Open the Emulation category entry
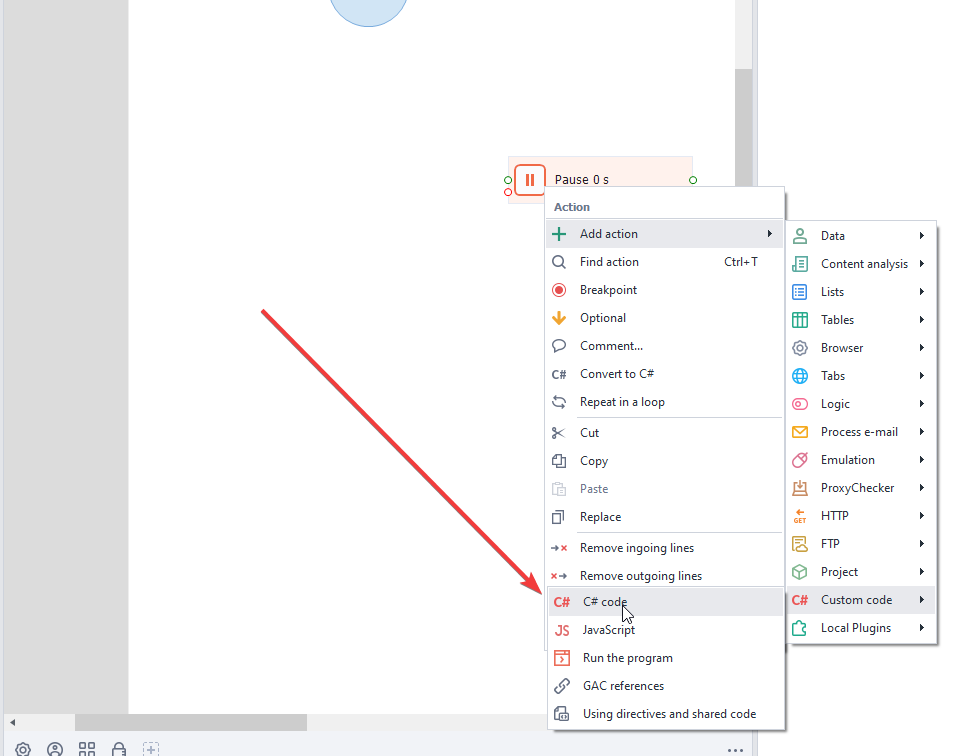This screenshot has height=756, width=962. [861, 460]
